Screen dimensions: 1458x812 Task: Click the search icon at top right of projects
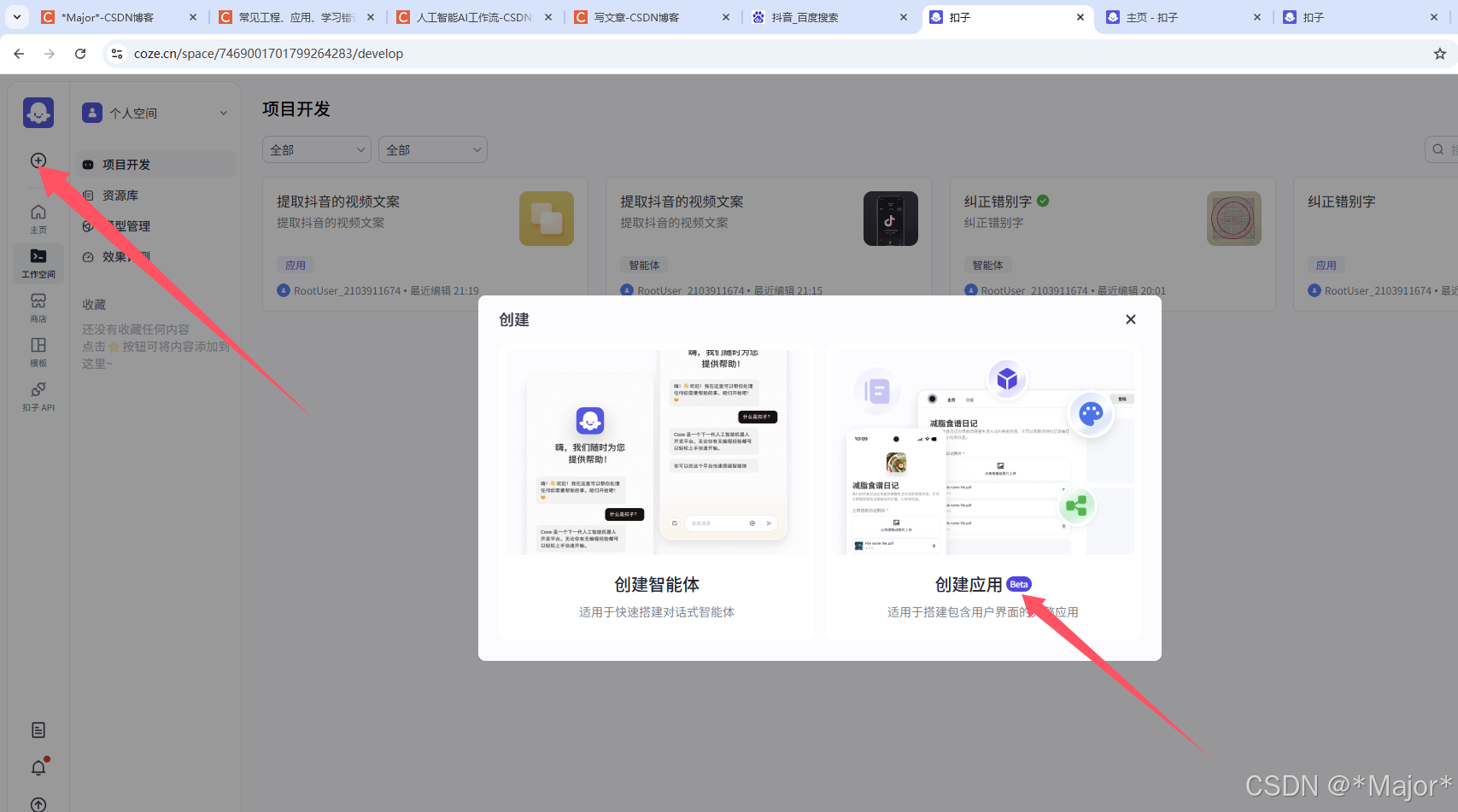tap(1438, 149)
